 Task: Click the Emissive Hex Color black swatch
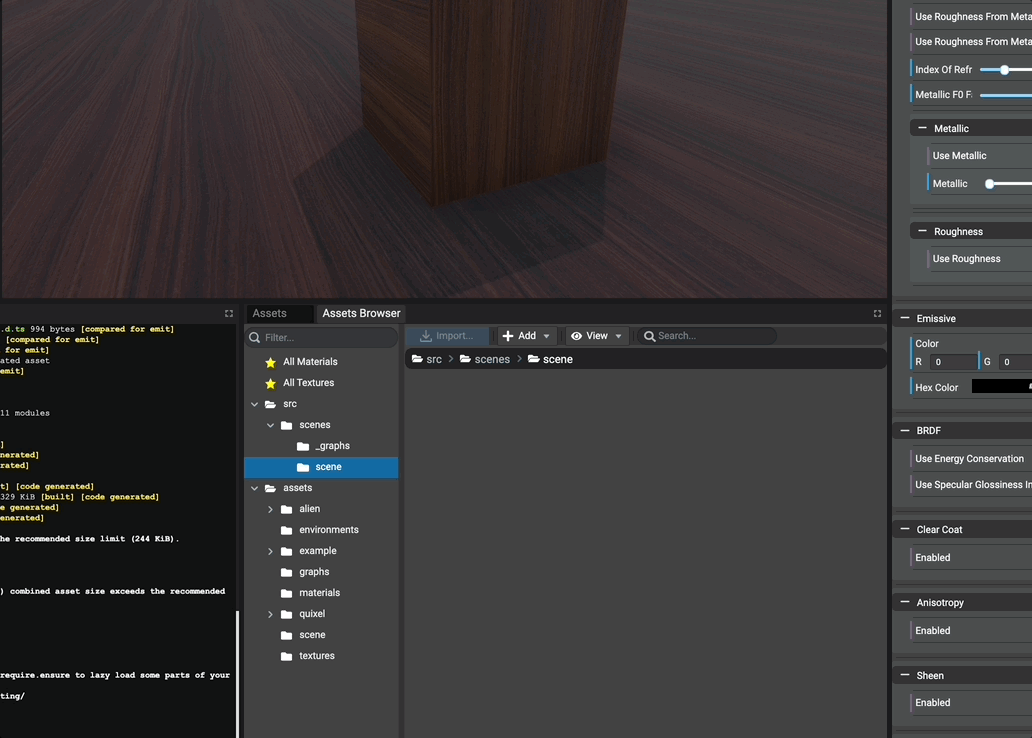[1001, 387]
